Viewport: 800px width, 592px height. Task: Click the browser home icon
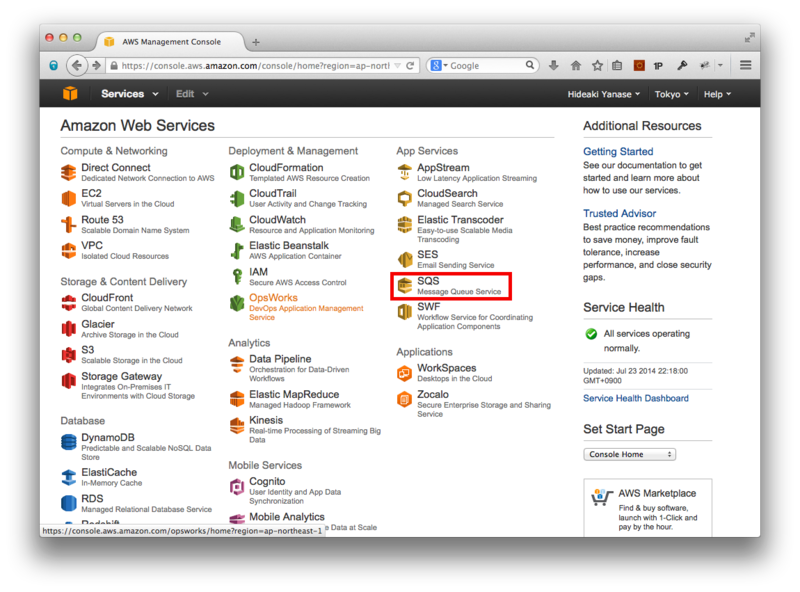pos(576,65)
